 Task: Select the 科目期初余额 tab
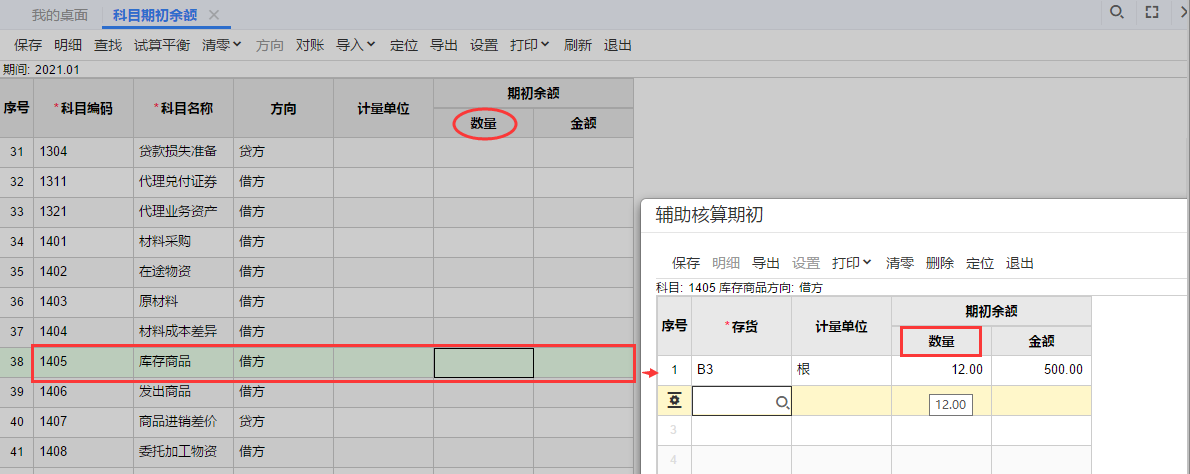click(x=156, y=15)
